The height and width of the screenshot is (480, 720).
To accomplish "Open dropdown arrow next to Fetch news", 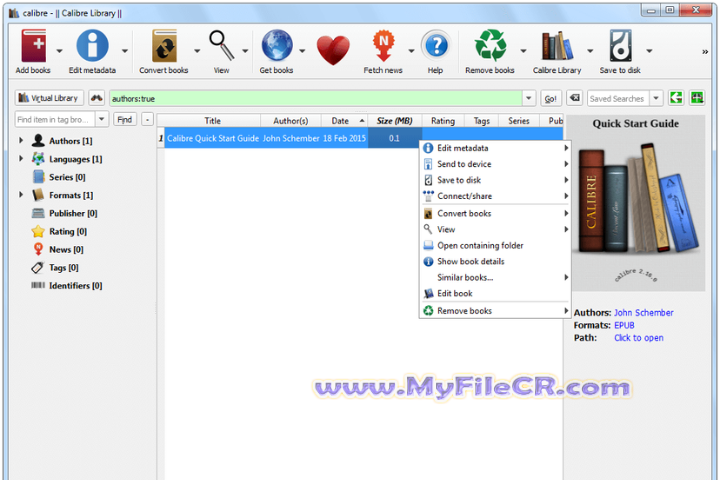I will [x=411, y=51].
